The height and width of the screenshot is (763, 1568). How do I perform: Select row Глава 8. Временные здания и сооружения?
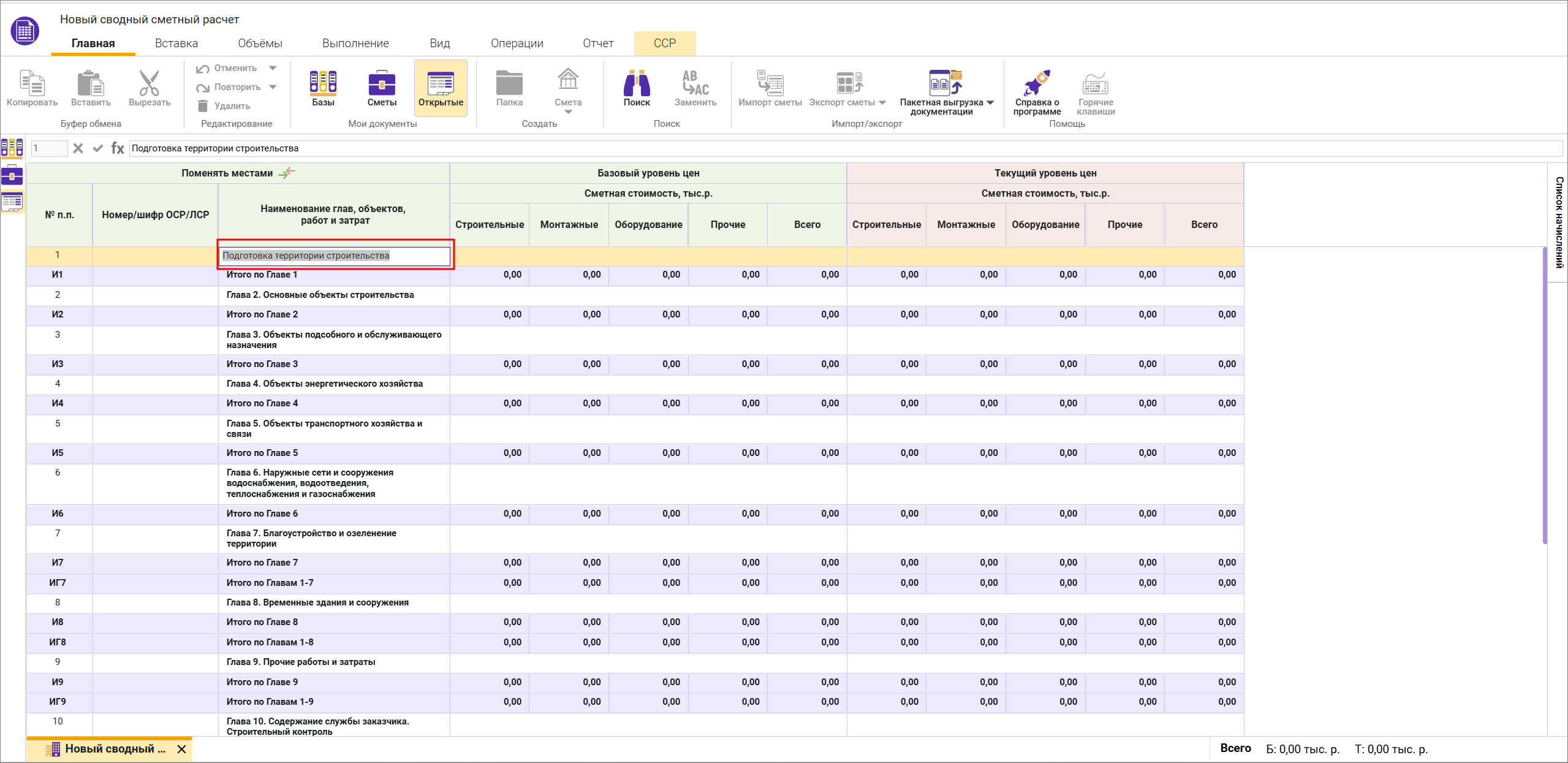pos(635,603)
